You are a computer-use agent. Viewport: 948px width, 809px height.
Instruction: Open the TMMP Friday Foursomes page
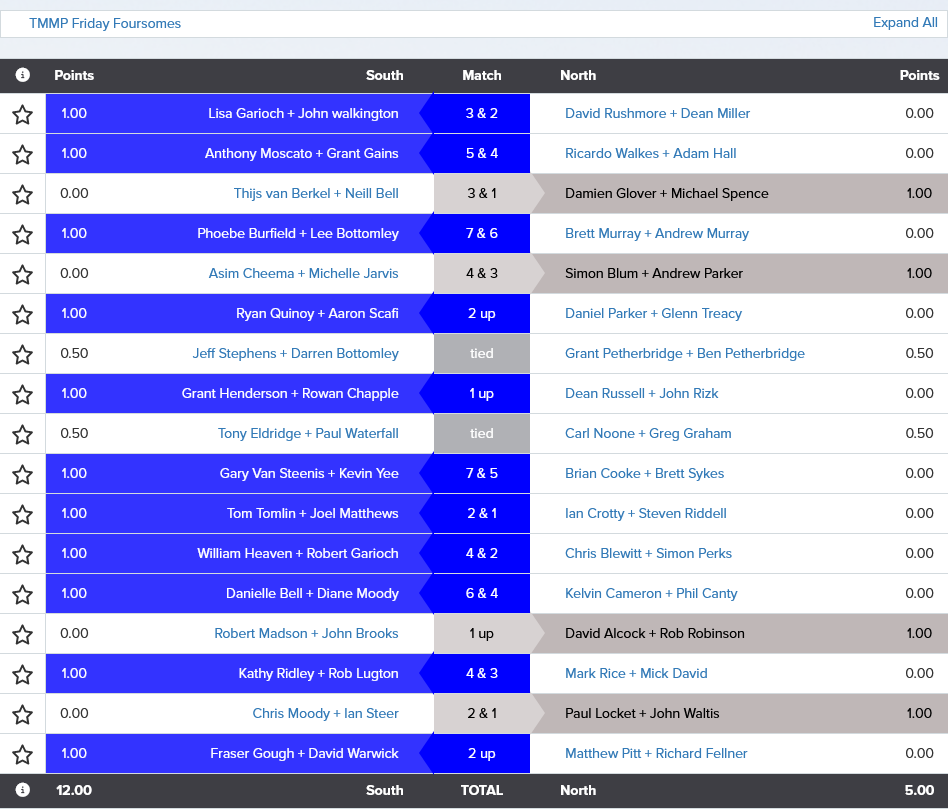tap(105, 22)
